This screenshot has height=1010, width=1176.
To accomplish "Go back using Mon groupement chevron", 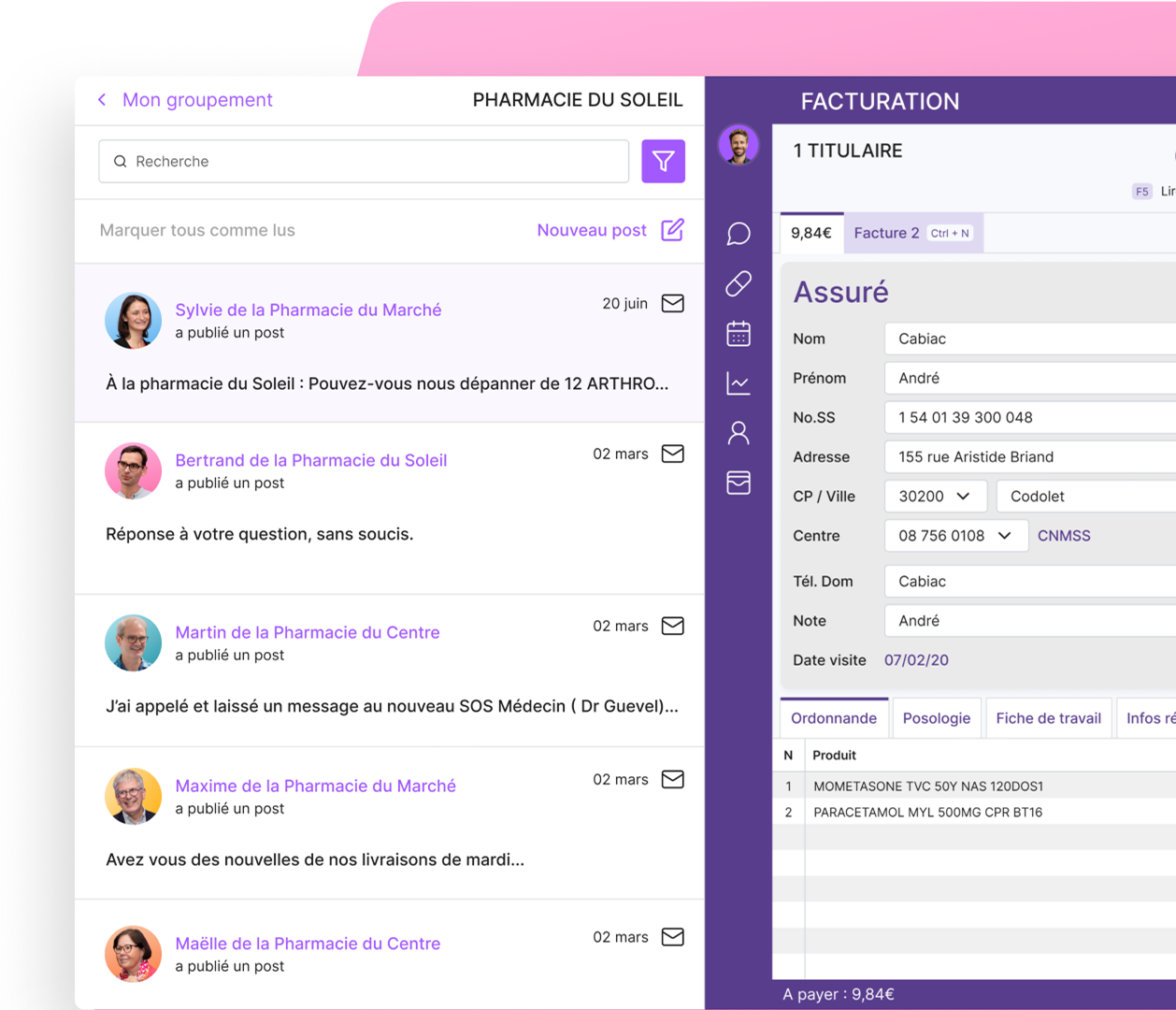I will [102, 100].
